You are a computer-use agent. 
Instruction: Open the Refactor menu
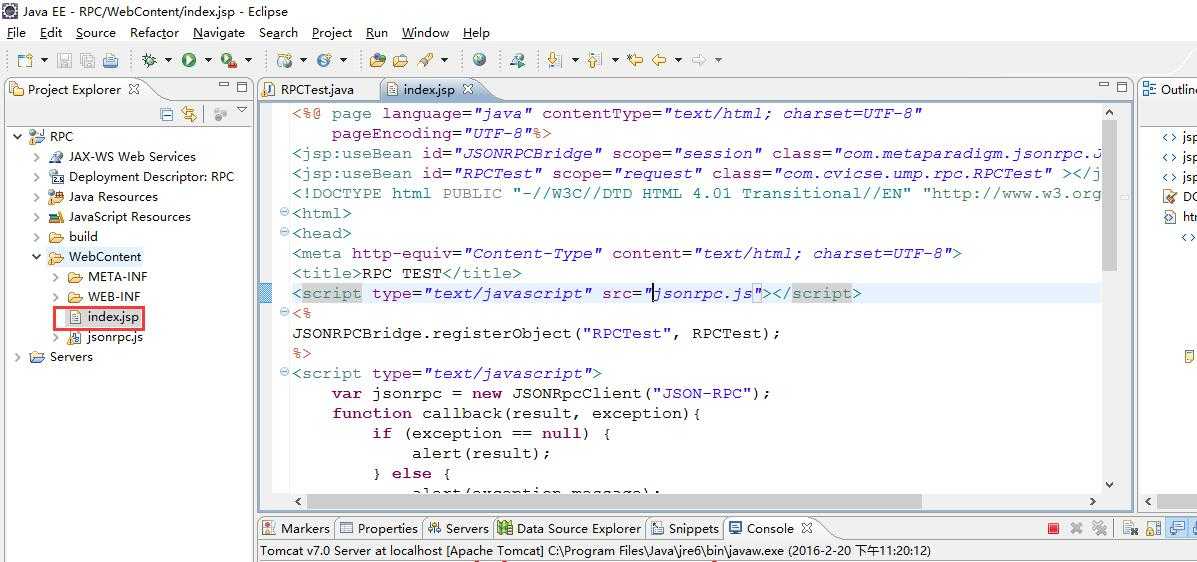(154, 33)
